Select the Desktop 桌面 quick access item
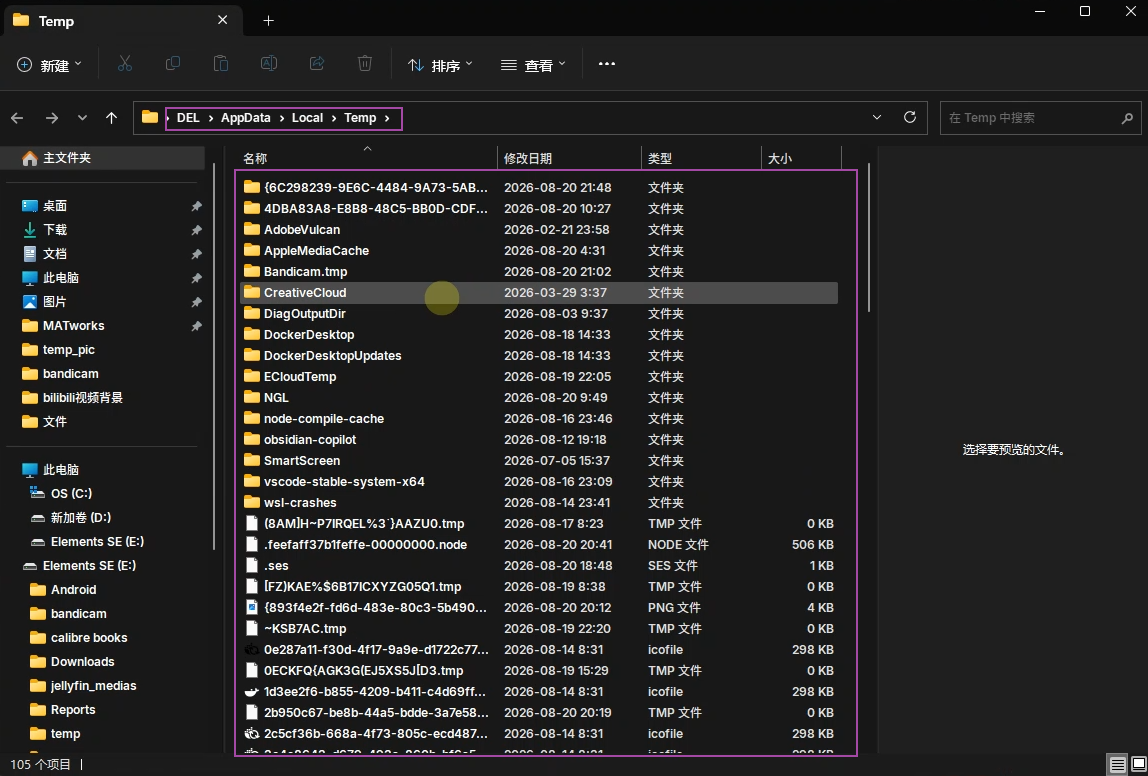The image size is (1148, 776). pos(55,206)
